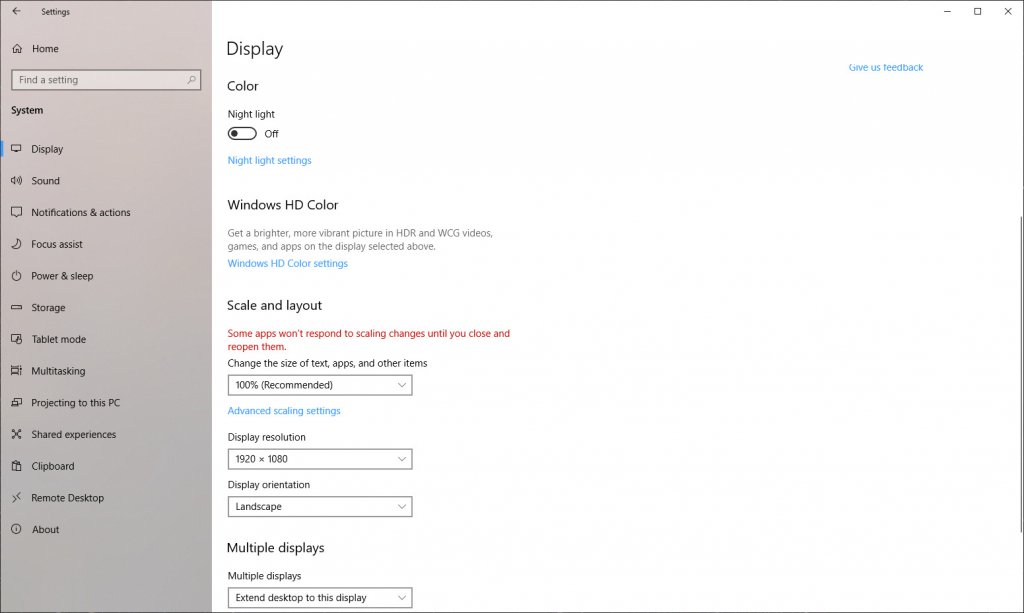Click the System sidebar heading
Image resolution: width=1024 pixels, height=613 pixels.
tap(27, 110)
